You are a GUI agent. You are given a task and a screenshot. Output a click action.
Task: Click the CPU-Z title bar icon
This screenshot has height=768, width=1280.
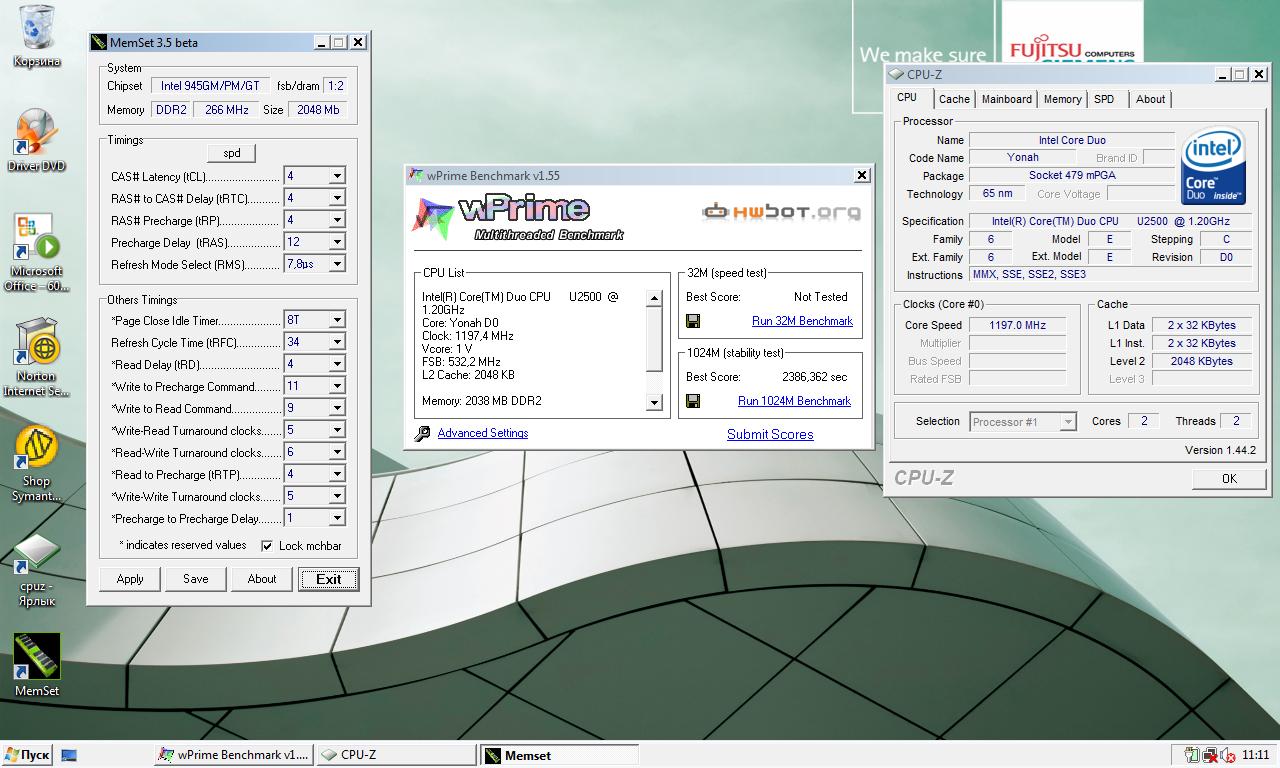896,74
